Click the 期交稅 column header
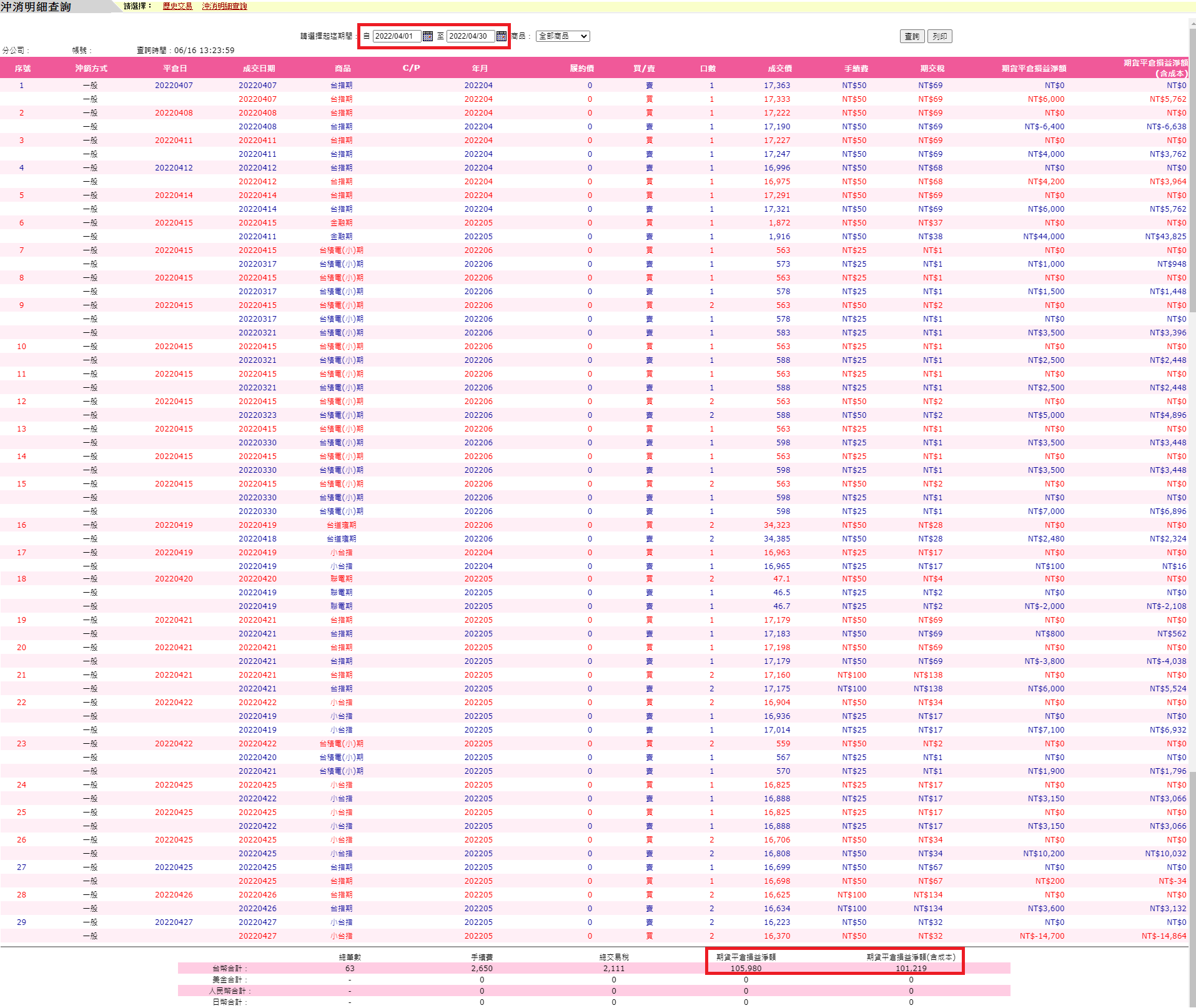This screenshot has width=1196, height=1008. 932,69
